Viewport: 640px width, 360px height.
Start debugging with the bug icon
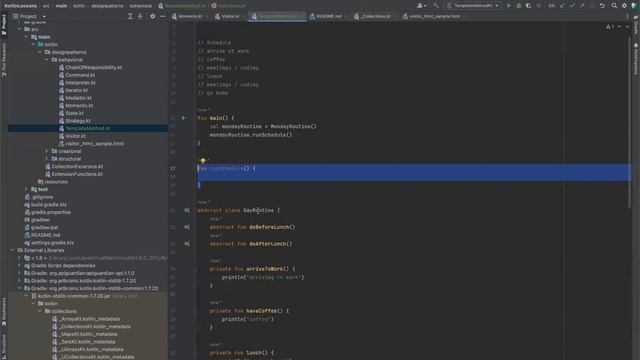(x=519, y=6)
